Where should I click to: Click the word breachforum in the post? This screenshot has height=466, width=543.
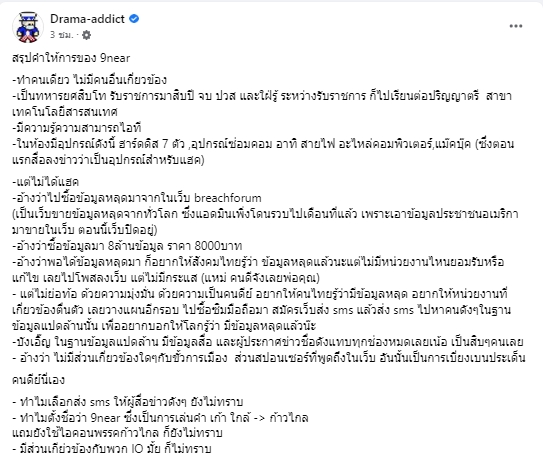coord(228,198)
